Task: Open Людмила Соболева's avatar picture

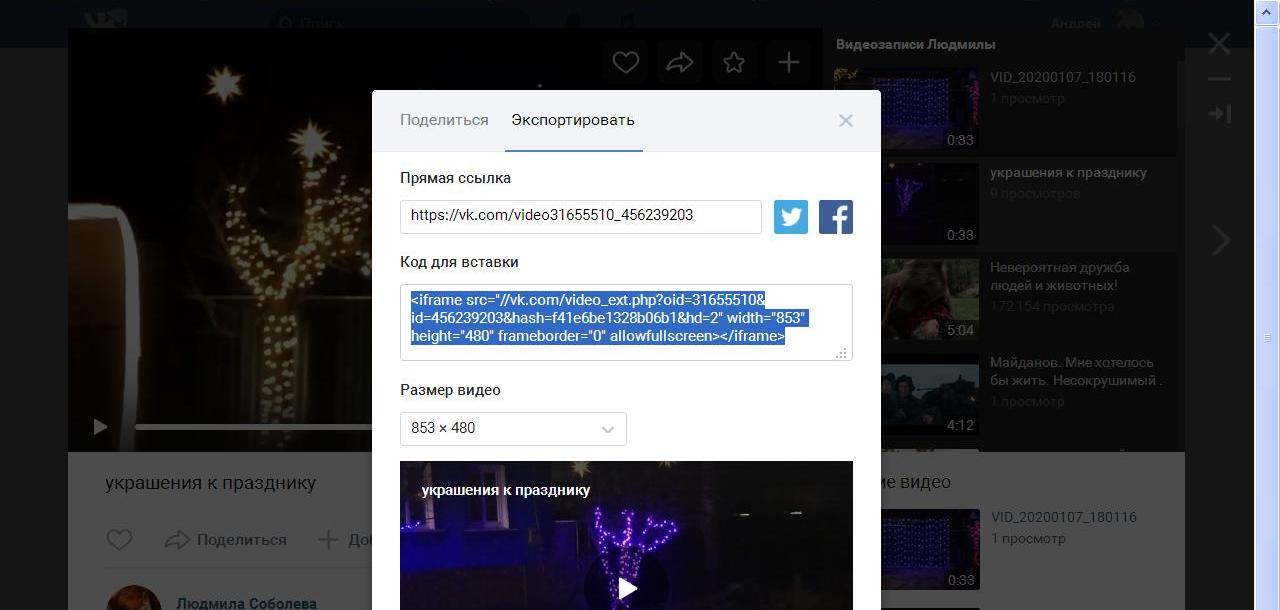Action: [x=134, y=597]
